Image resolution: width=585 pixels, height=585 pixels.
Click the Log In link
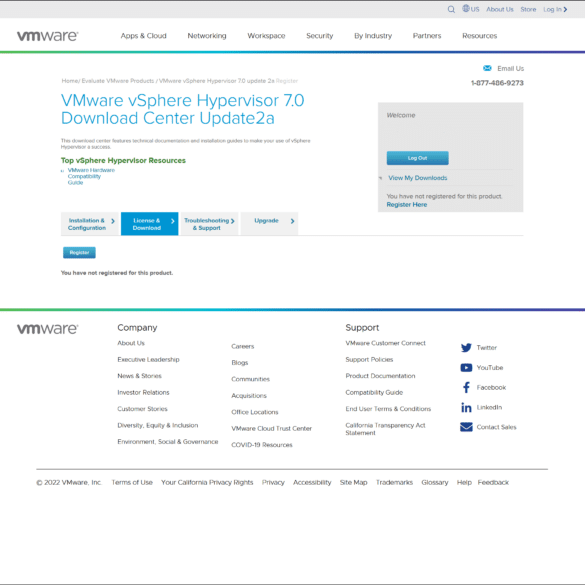tap(552, 9)
